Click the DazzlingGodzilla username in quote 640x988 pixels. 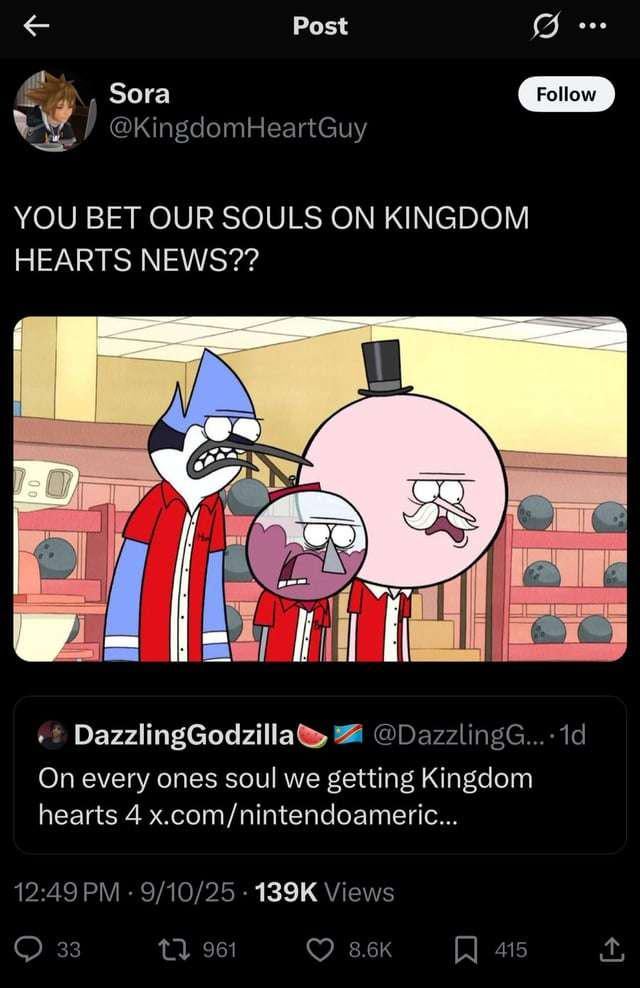coord(183,735)
